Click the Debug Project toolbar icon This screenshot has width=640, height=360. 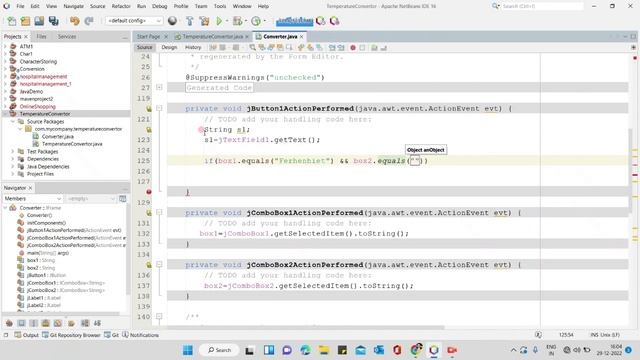tap(237, 21)
